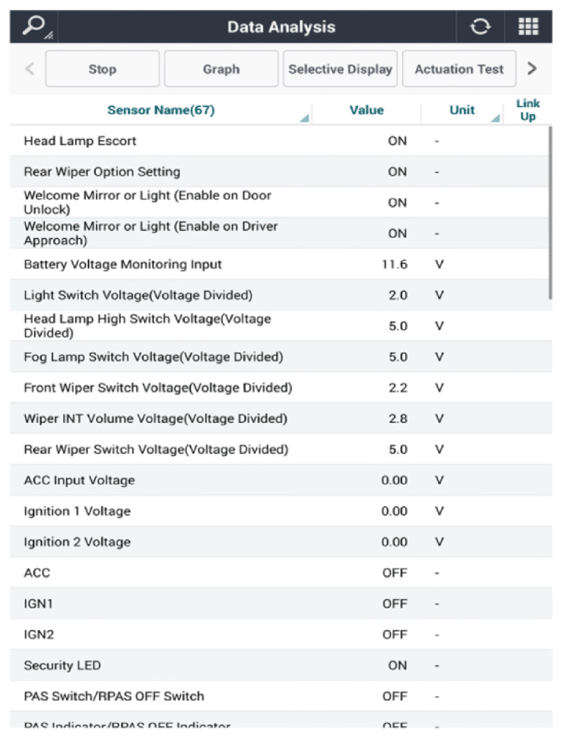Open the grid menu icon
The image size is (562, 740).
pos(528,26)
